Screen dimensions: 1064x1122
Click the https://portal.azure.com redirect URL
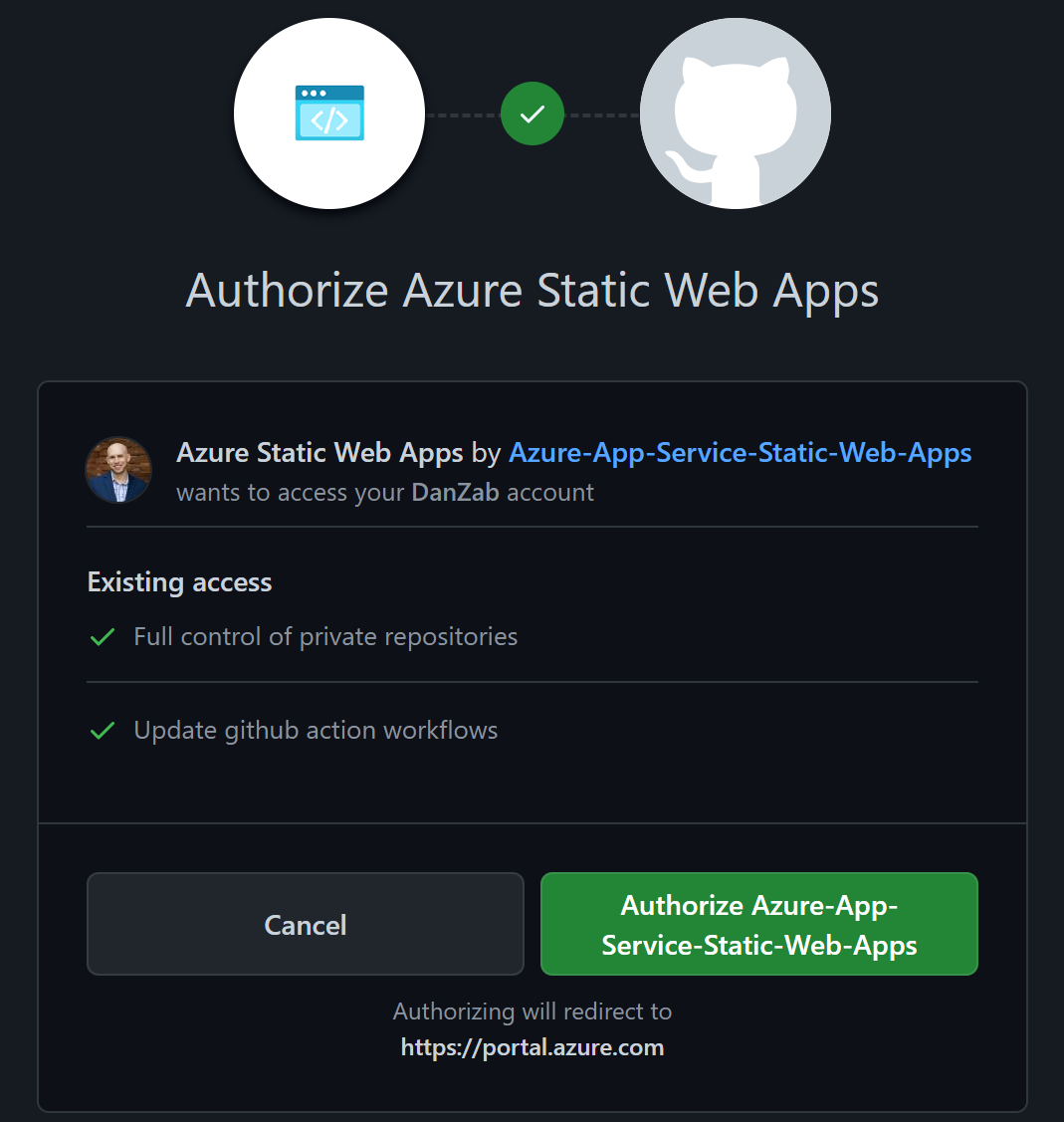pos(532,1047)
